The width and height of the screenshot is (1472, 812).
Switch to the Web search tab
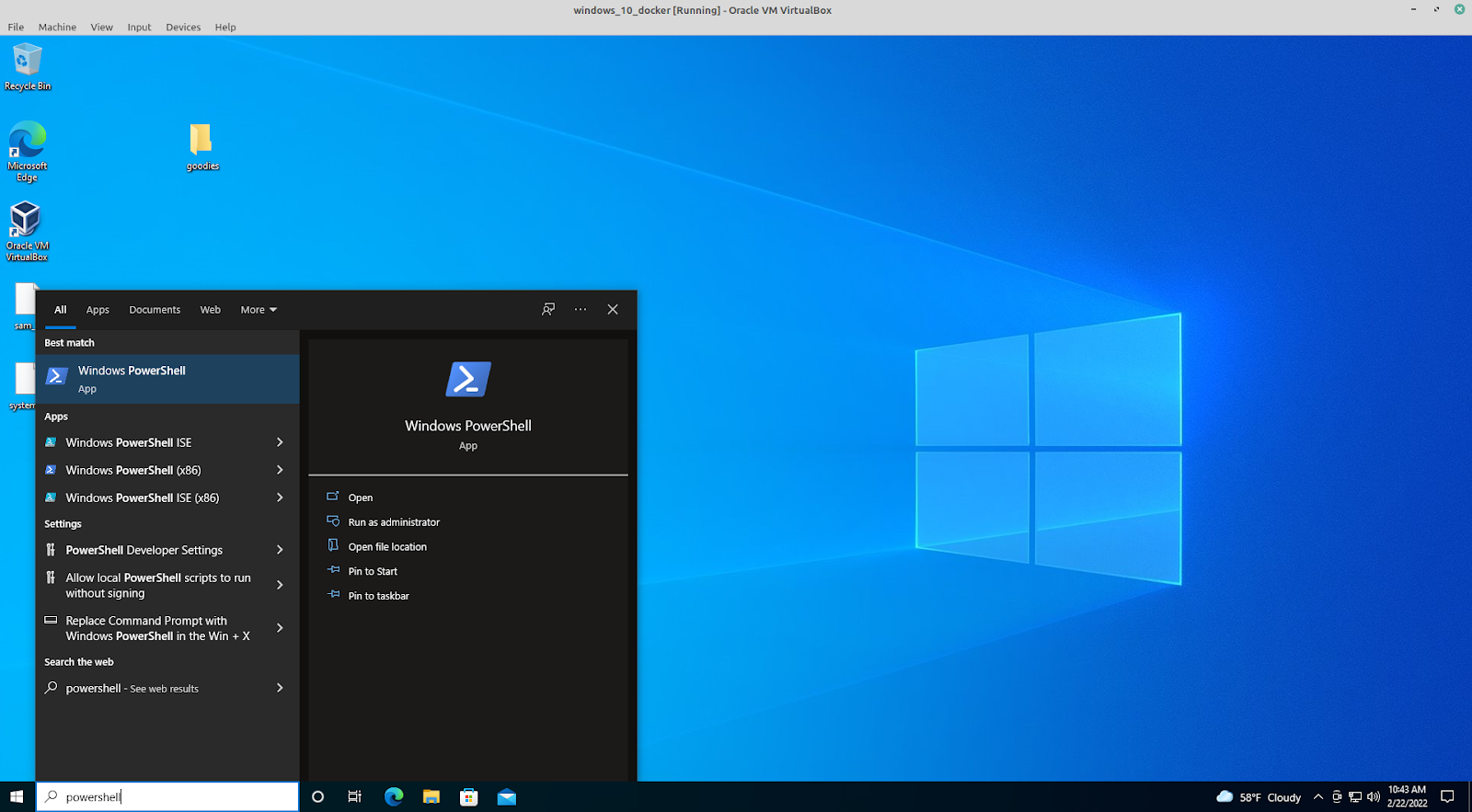coord(211,310)
